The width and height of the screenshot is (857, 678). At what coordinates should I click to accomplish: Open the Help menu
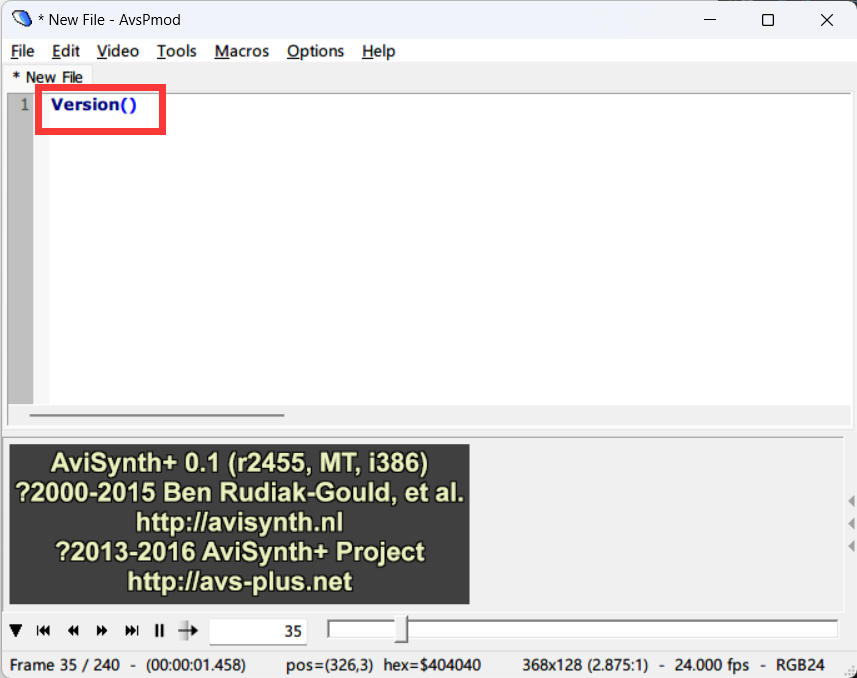tap(378, 51)
